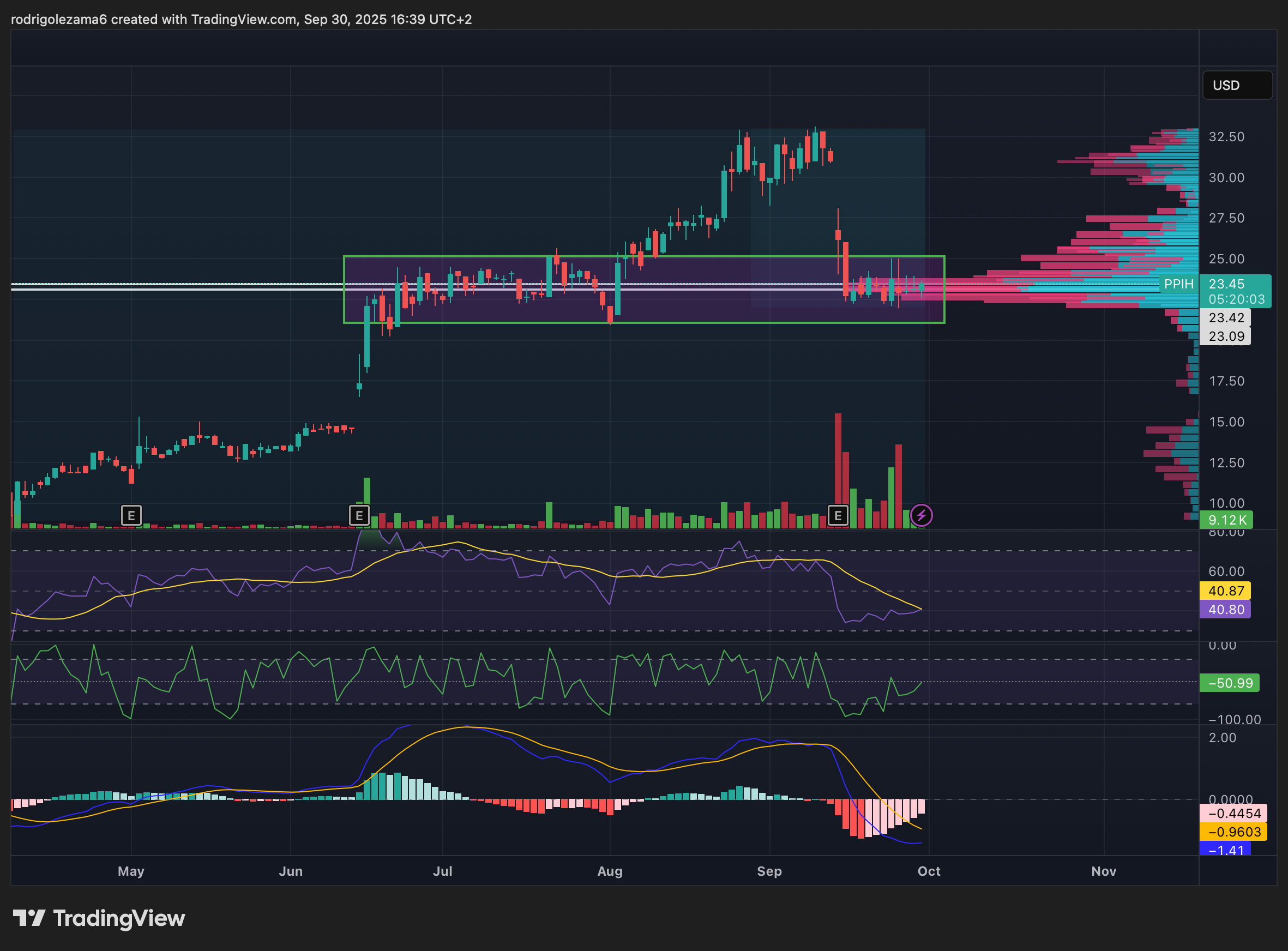Click the green 9.12 K volume label
The image size is (1288, 951).
pyautogui.click(x=1226, y=520)
